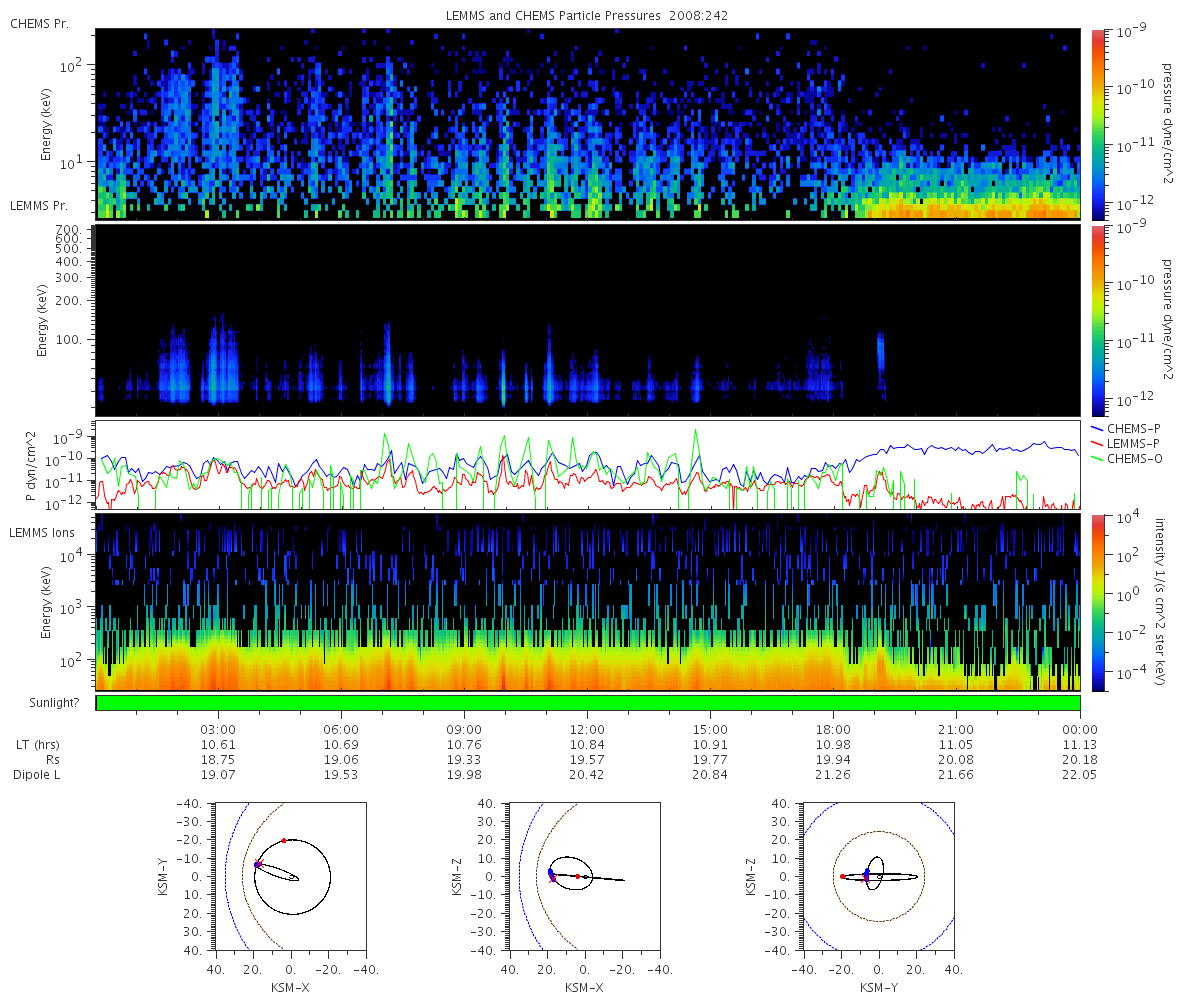This screenshot has height=1000, width=1200.
Task: Click the 03:00 time axis label
Action: point(218,730)
